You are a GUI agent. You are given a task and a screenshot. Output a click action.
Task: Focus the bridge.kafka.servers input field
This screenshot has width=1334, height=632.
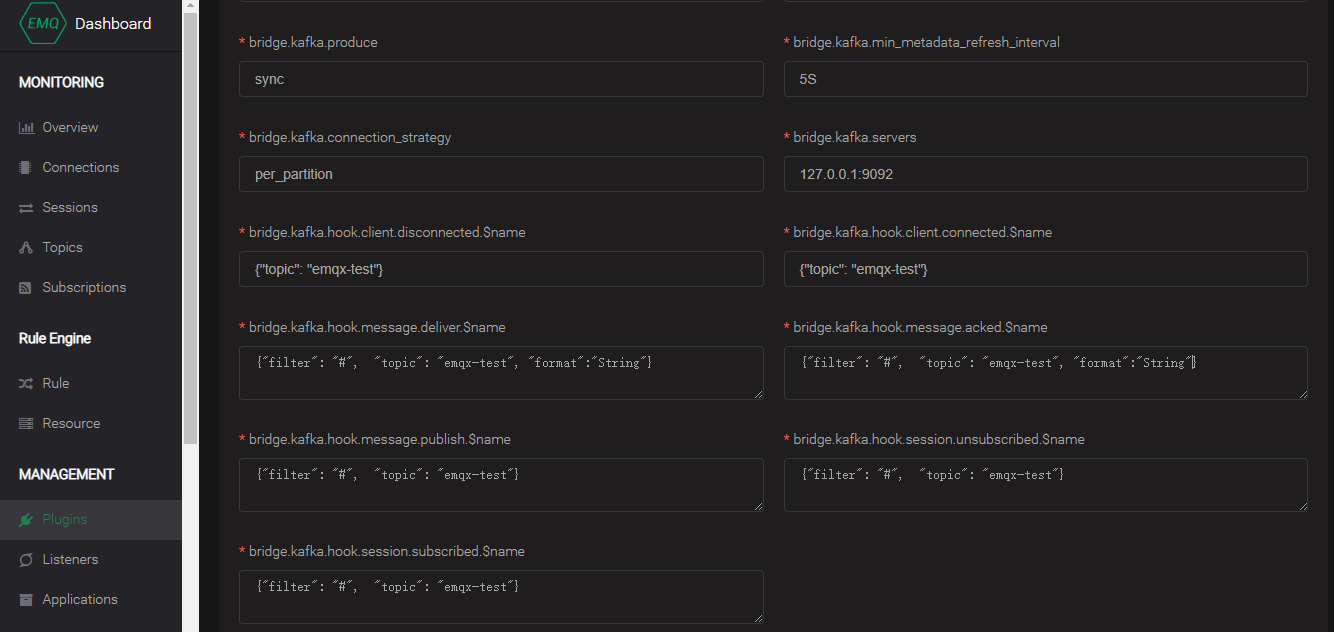pyautogui.click(x=1045, y=174)
